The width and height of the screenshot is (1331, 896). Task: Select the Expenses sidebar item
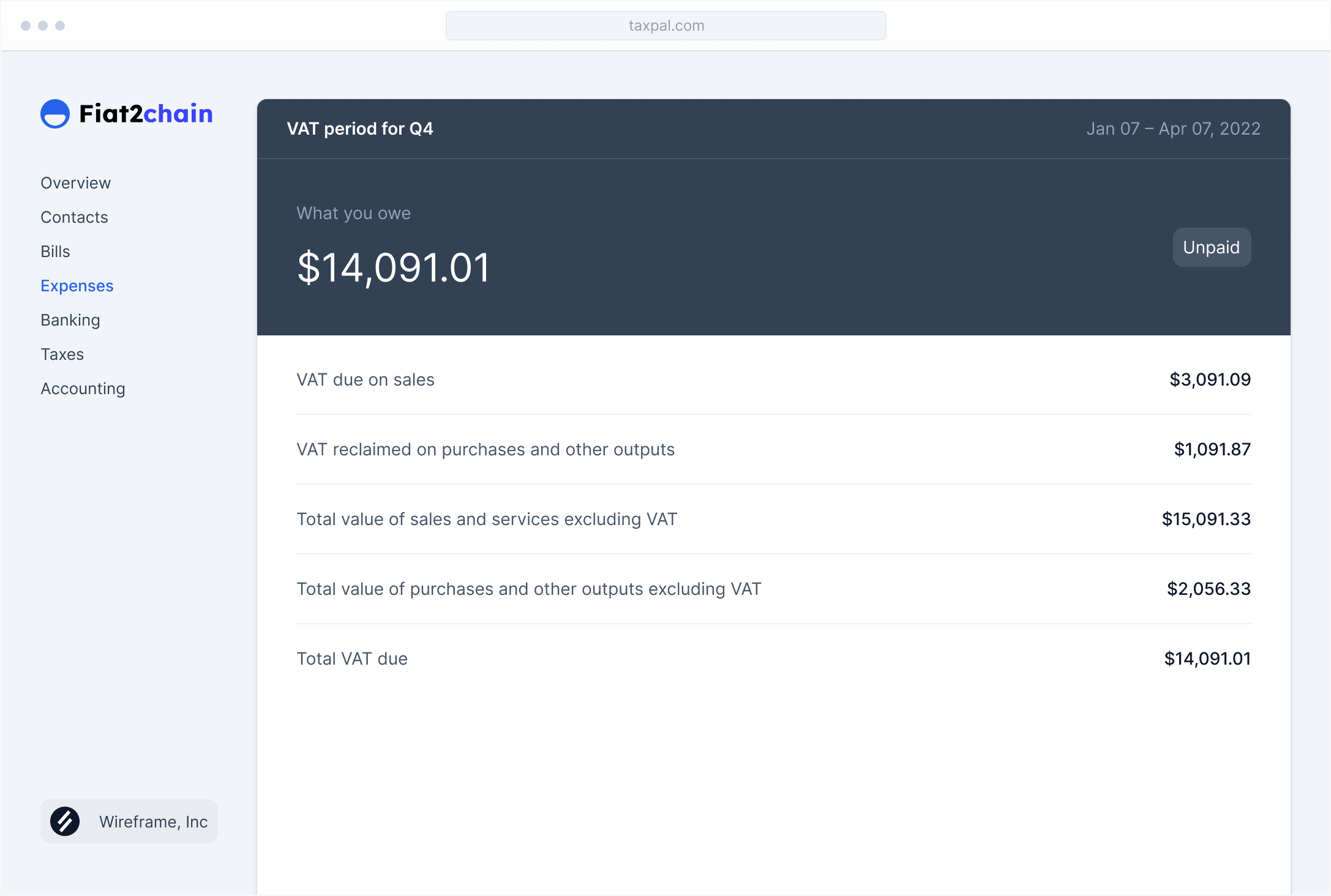click(77, 286)
